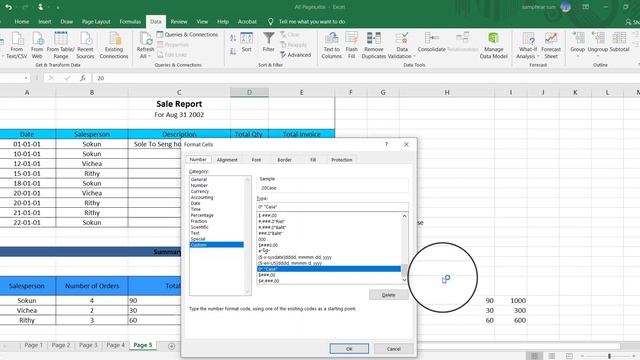Click Cancel in Format Cells
Screen dimensions: 640x360
pyautogui.click(x=393, y=349)
